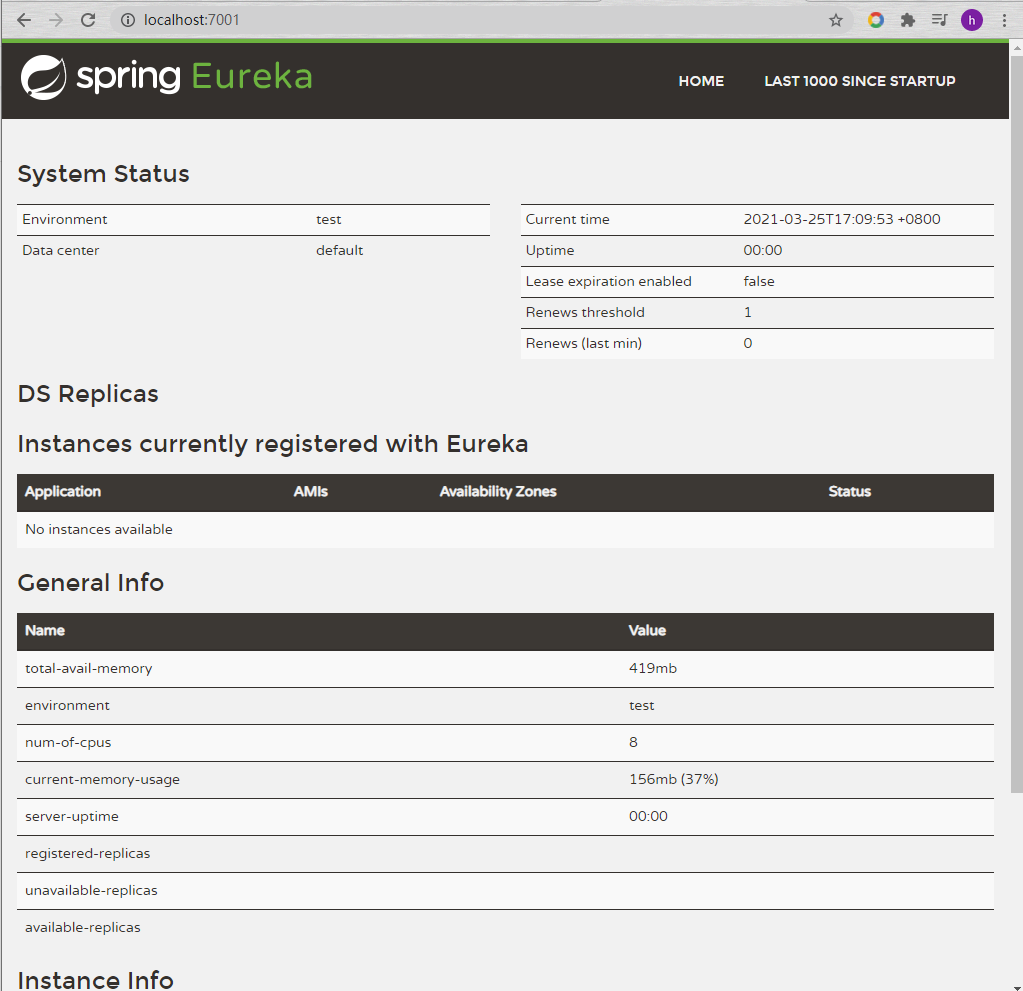Click the Renews threshold label
The height and width of the screenshot is (991, 1023).
point(585,313)
